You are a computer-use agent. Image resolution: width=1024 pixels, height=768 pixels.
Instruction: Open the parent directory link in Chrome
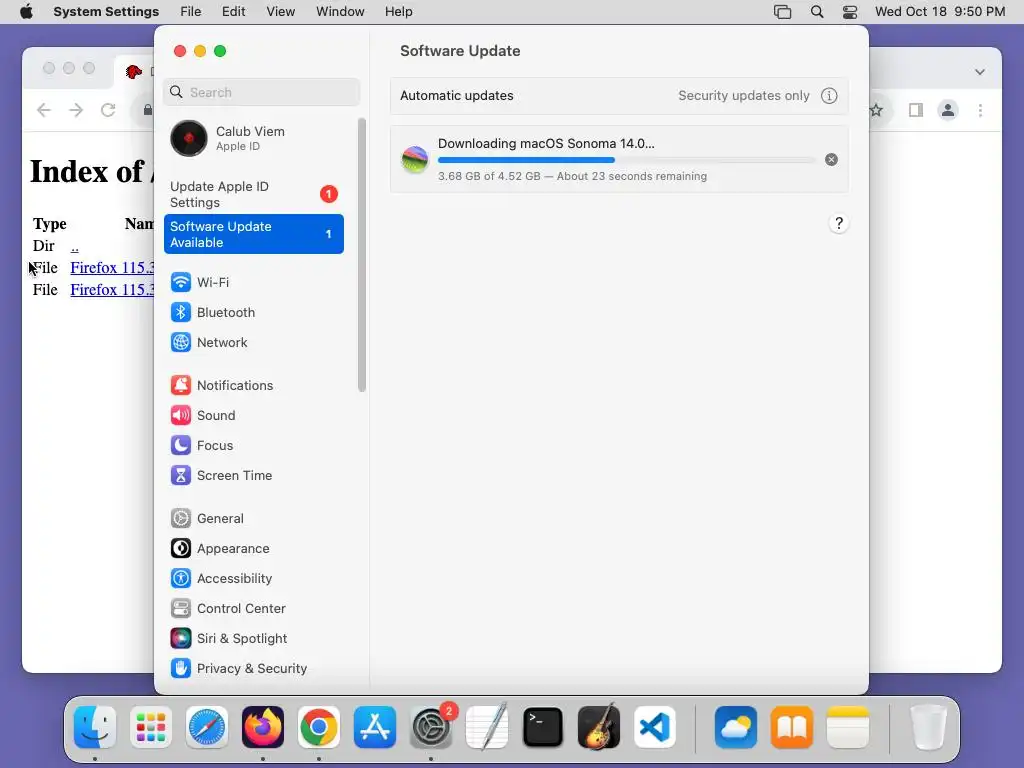74,246
